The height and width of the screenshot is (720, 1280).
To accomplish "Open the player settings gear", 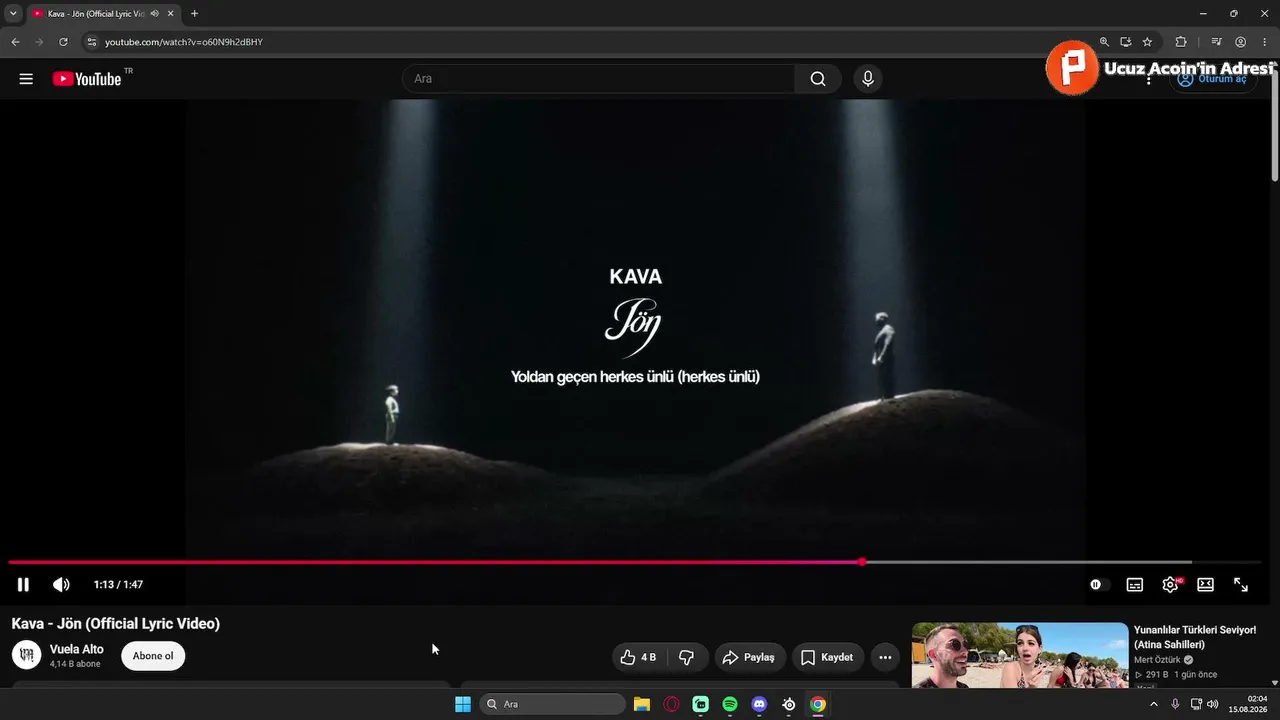I will click(x=1170, y=584).
